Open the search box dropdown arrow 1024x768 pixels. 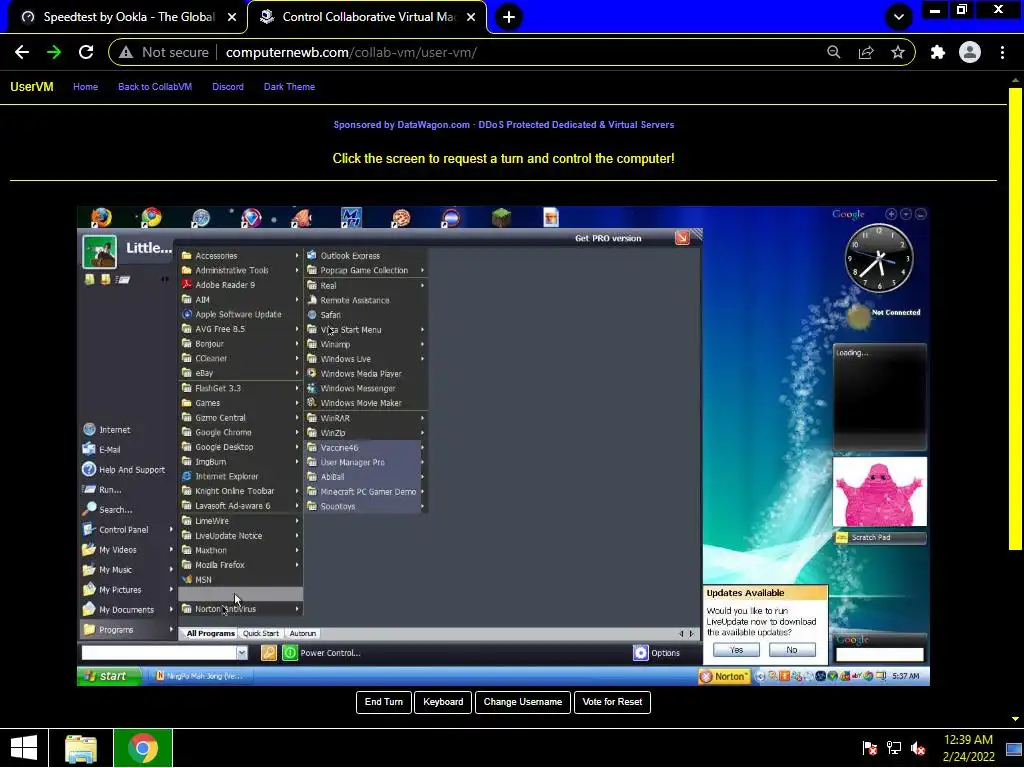[242, 652]
